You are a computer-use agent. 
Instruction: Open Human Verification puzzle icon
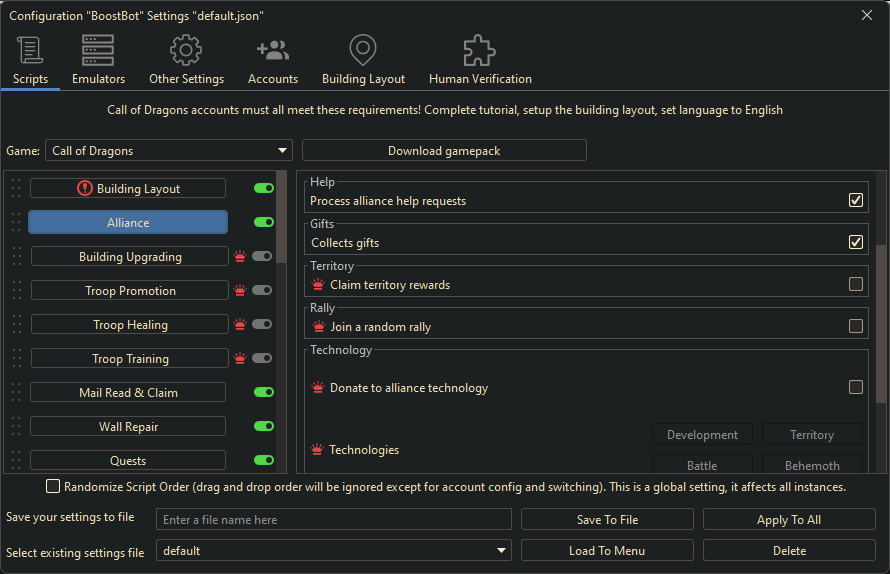coord(480,50)
